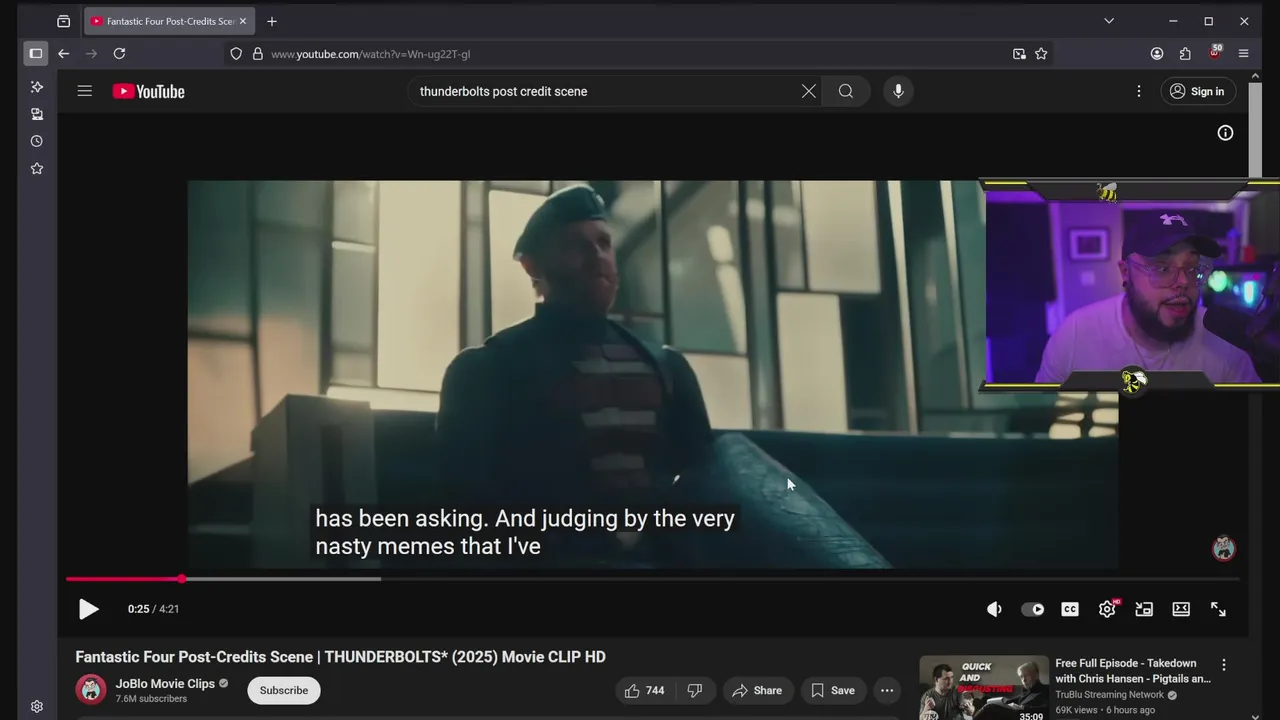Open sidebar bookmarks star

37,168
